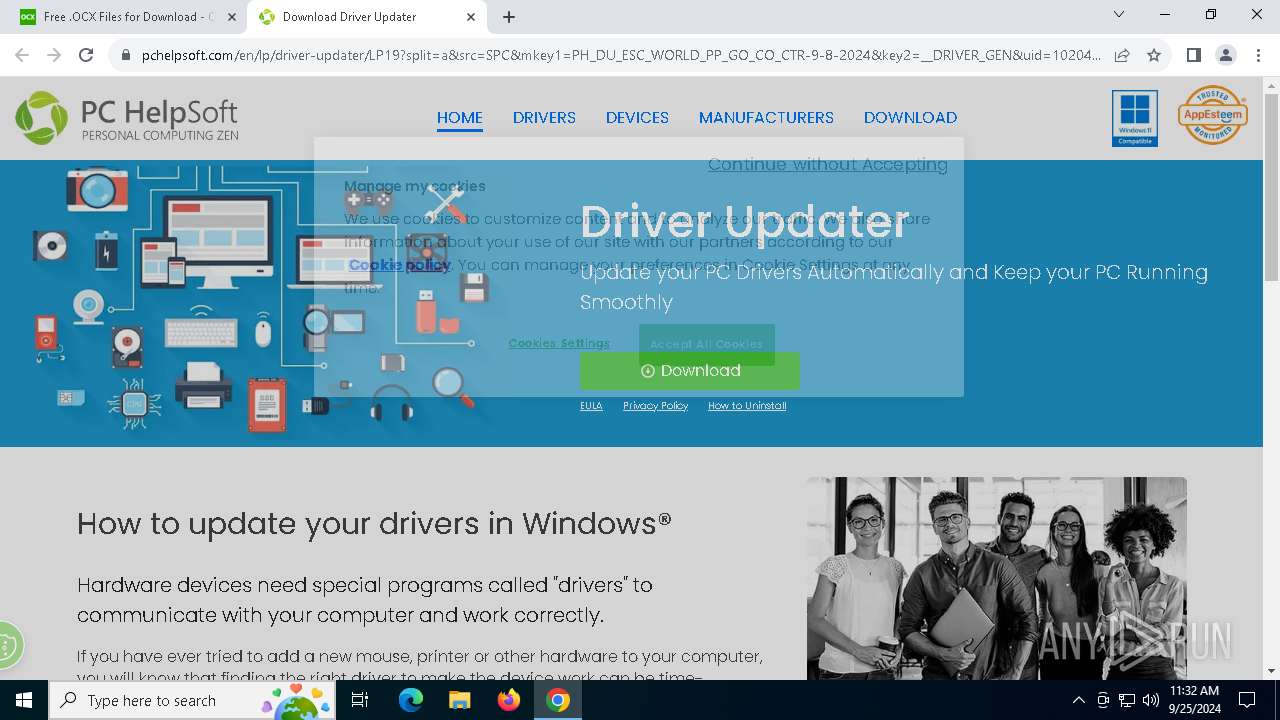Open How to Uninstall link
The height and width of the screenshot is (720, 1280).
coord(747,406)
